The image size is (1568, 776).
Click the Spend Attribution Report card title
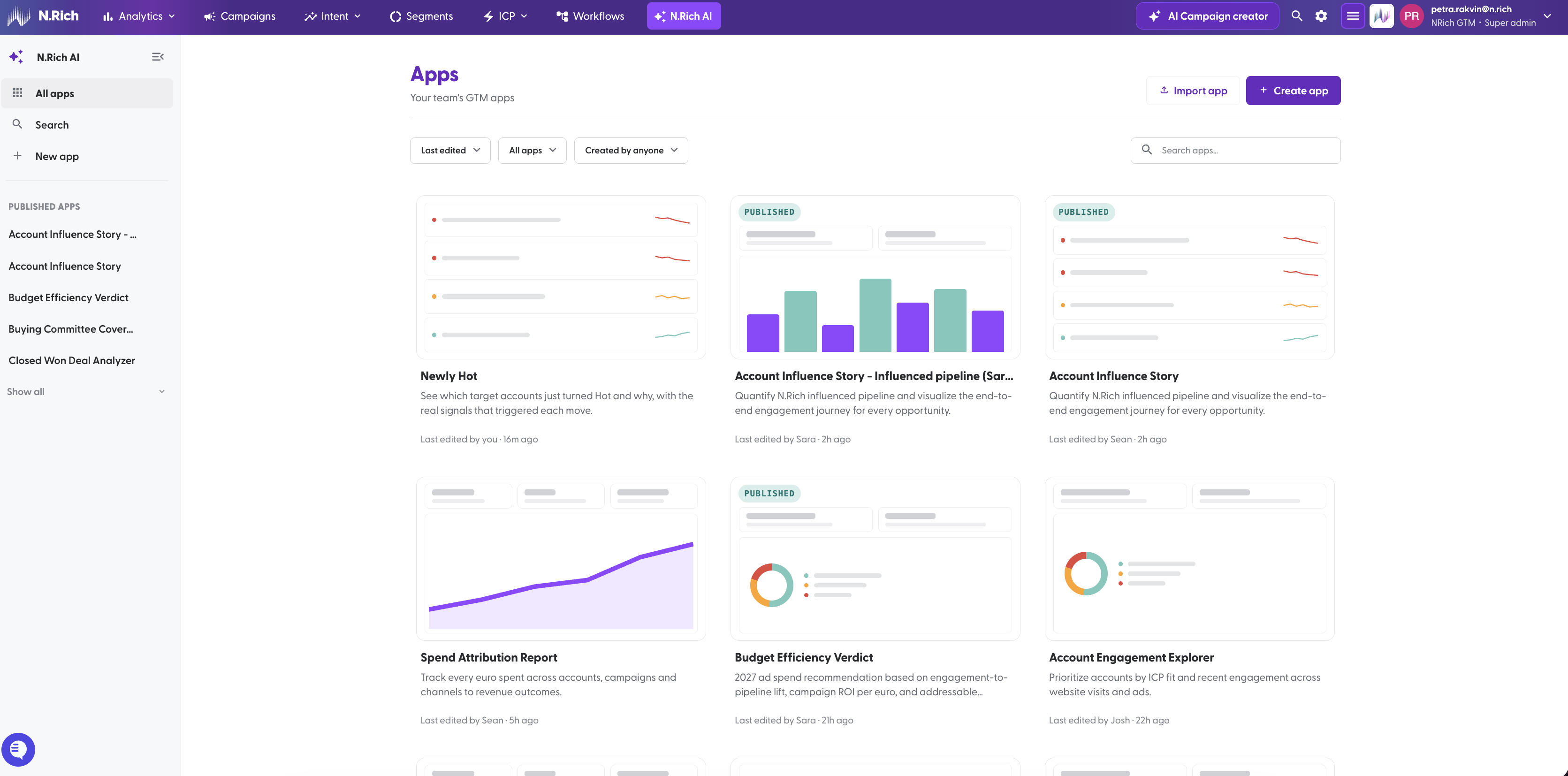click(x=489, y=657)
